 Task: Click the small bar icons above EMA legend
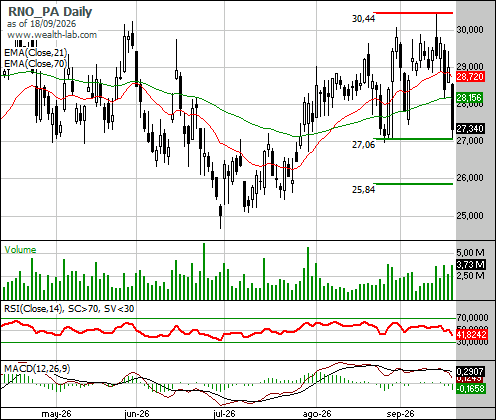25,43
